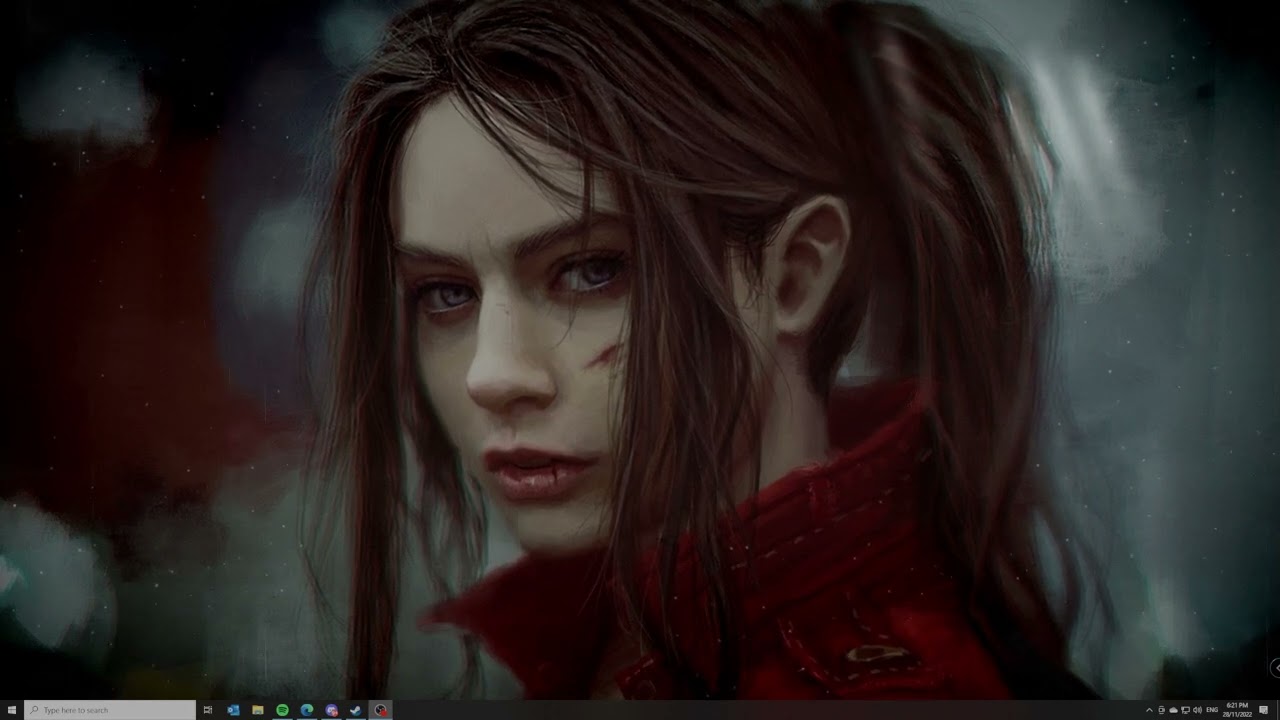
Task: Open network settings from the tray
Action: coord(1185,710)
